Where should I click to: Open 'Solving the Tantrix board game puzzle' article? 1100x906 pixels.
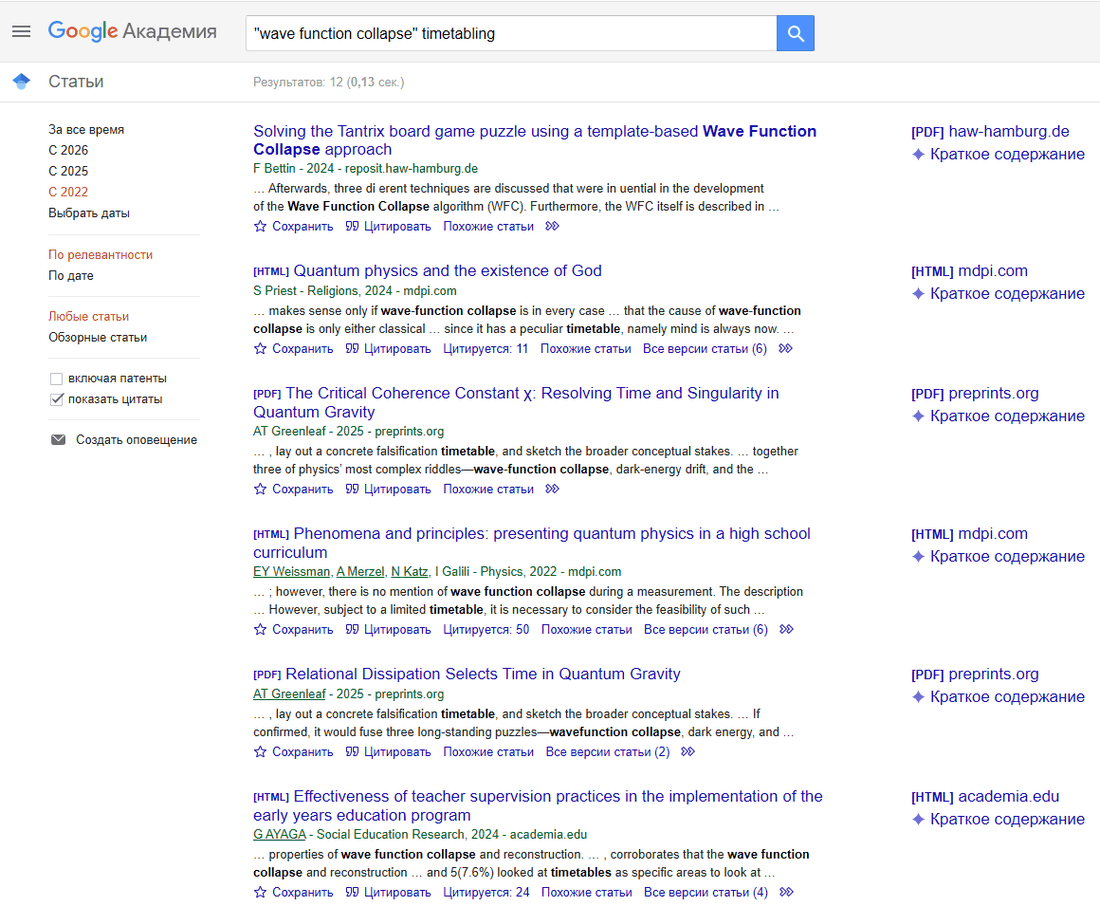[535, 140]
